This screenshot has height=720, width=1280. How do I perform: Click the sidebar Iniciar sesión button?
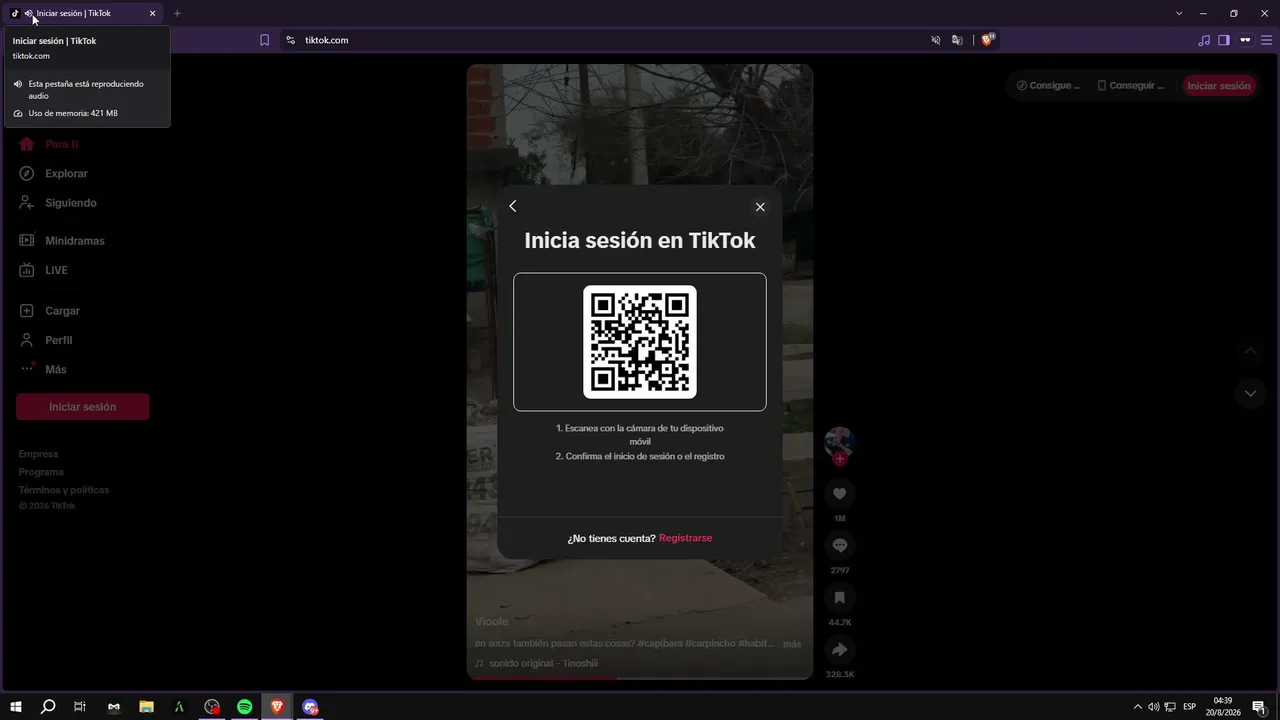83,407
